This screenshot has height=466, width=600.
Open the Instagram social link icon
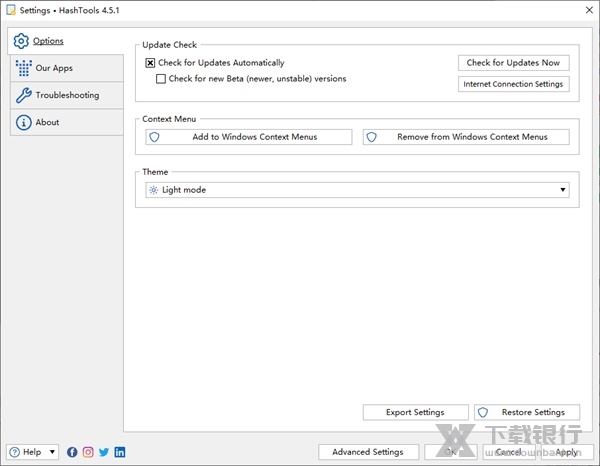(88, 452)
